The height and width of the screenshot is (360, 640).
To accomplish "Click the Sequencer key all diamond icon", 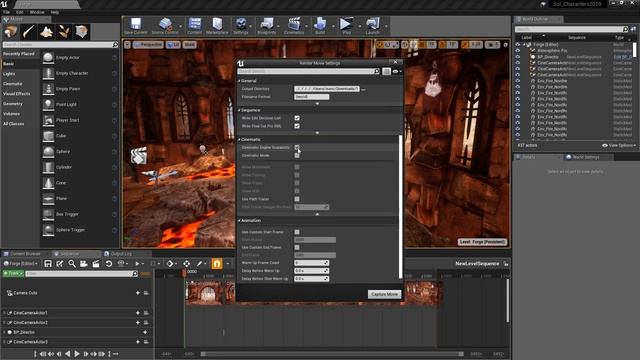I will click(170, 264).
